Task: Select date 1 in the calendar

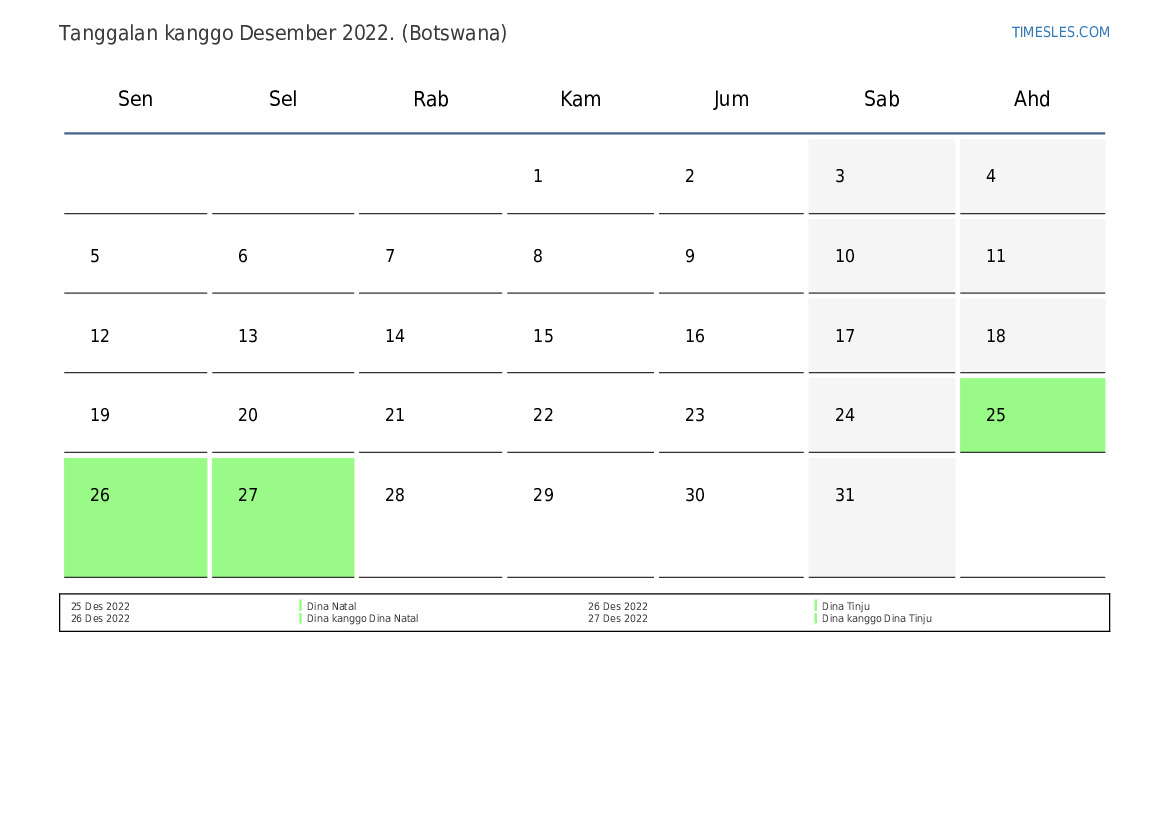Action: (538, 177)
